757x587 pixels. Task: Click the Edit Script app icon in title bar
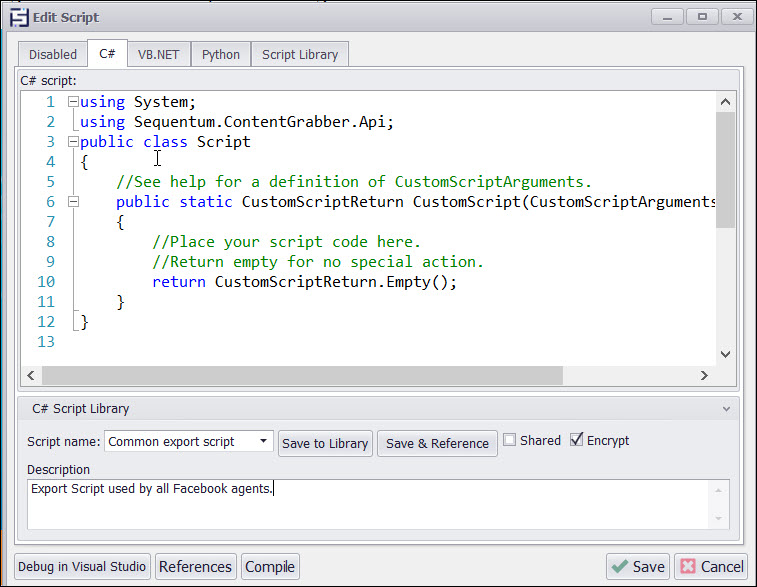point(17,17)
